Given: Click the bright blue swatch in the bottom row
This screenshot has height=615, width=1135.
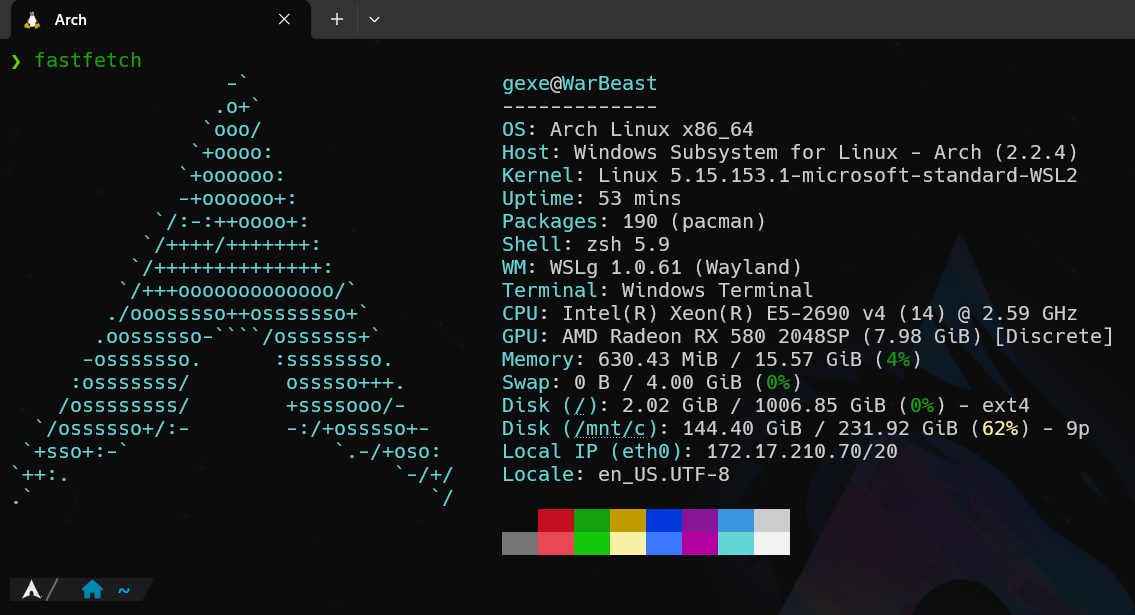Looking at the screenshot, I should tap(664, 543).
